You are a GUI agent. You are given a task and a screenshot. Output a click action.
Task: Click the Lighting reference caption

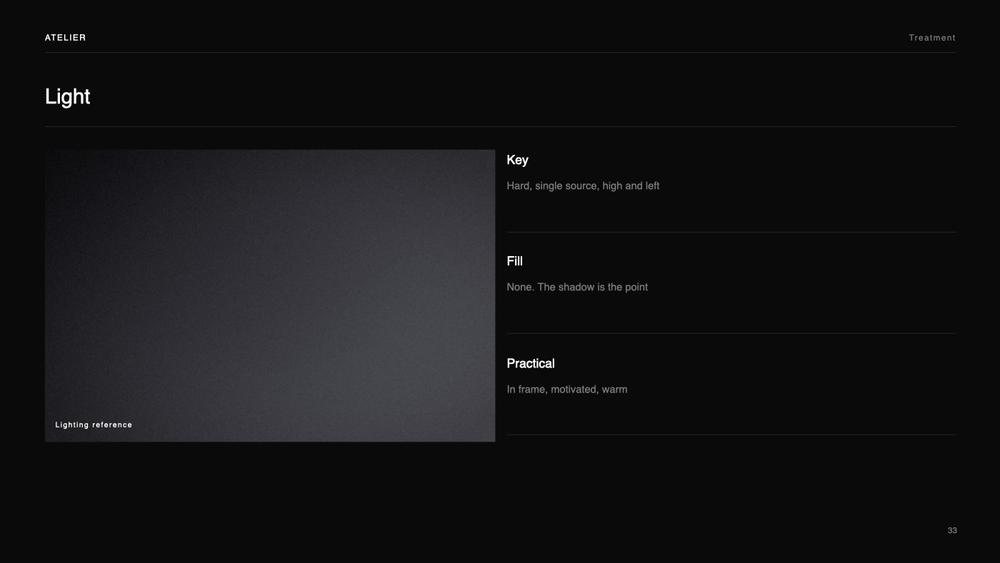click(x=94, y=425)
